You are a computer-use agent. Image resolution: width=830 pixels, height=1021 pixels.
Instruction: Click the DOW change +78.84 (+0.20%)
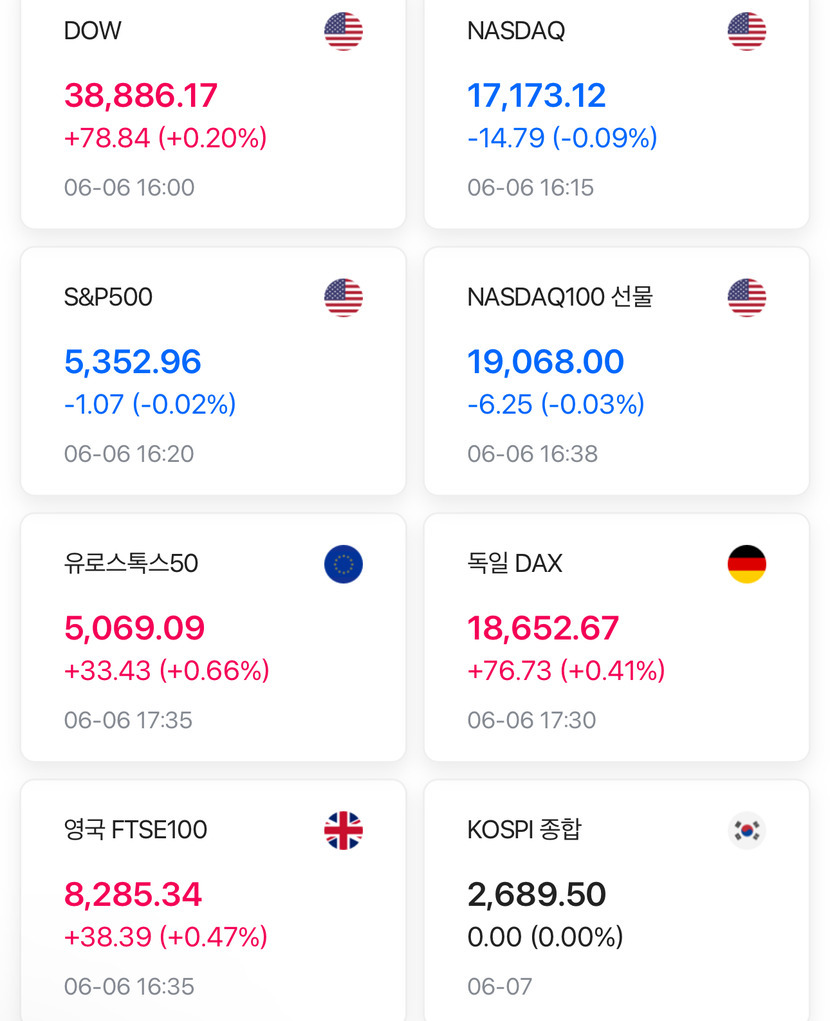(x=165, y=138)
